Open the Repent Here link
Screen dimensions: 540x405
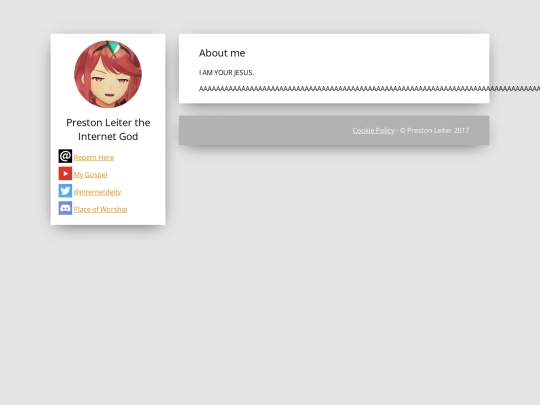tap(94, 157)
